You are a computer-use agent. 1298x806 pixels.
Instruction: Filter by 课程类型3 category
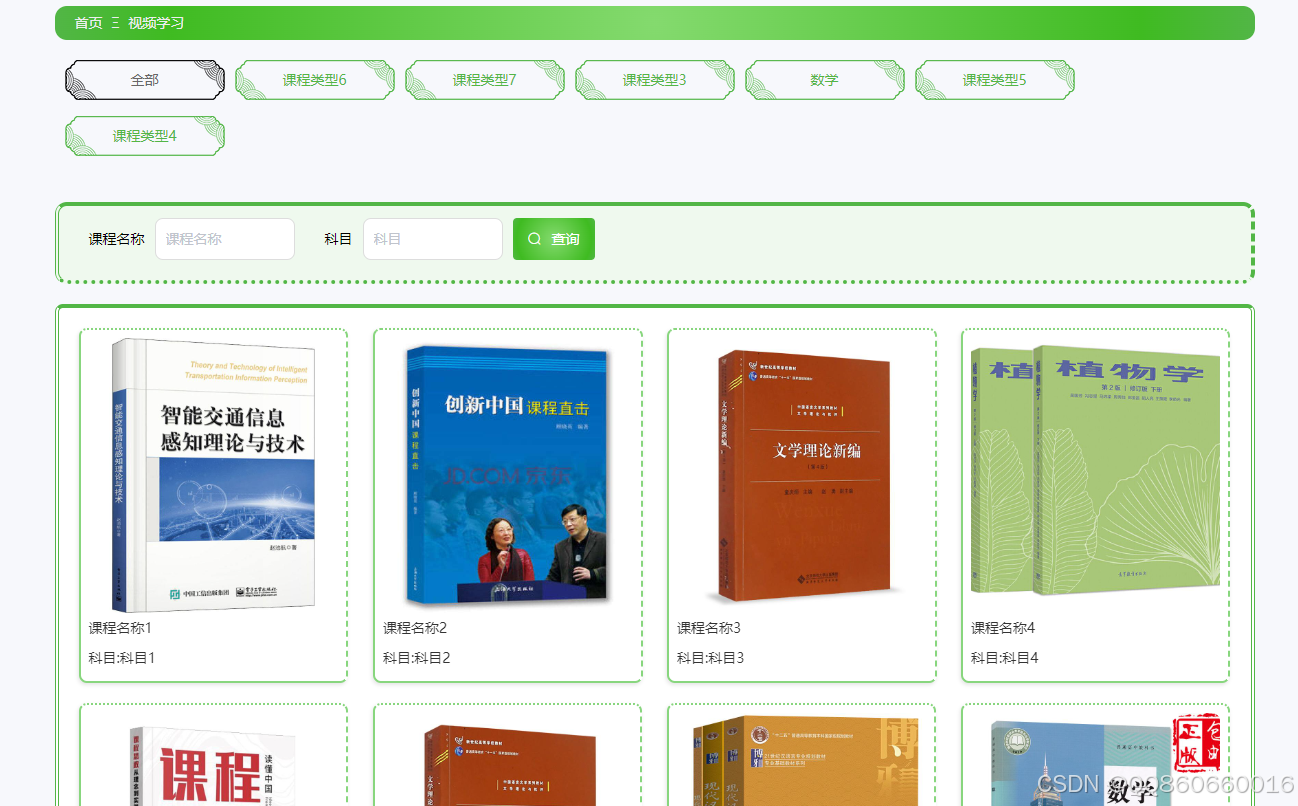[655, 80]
